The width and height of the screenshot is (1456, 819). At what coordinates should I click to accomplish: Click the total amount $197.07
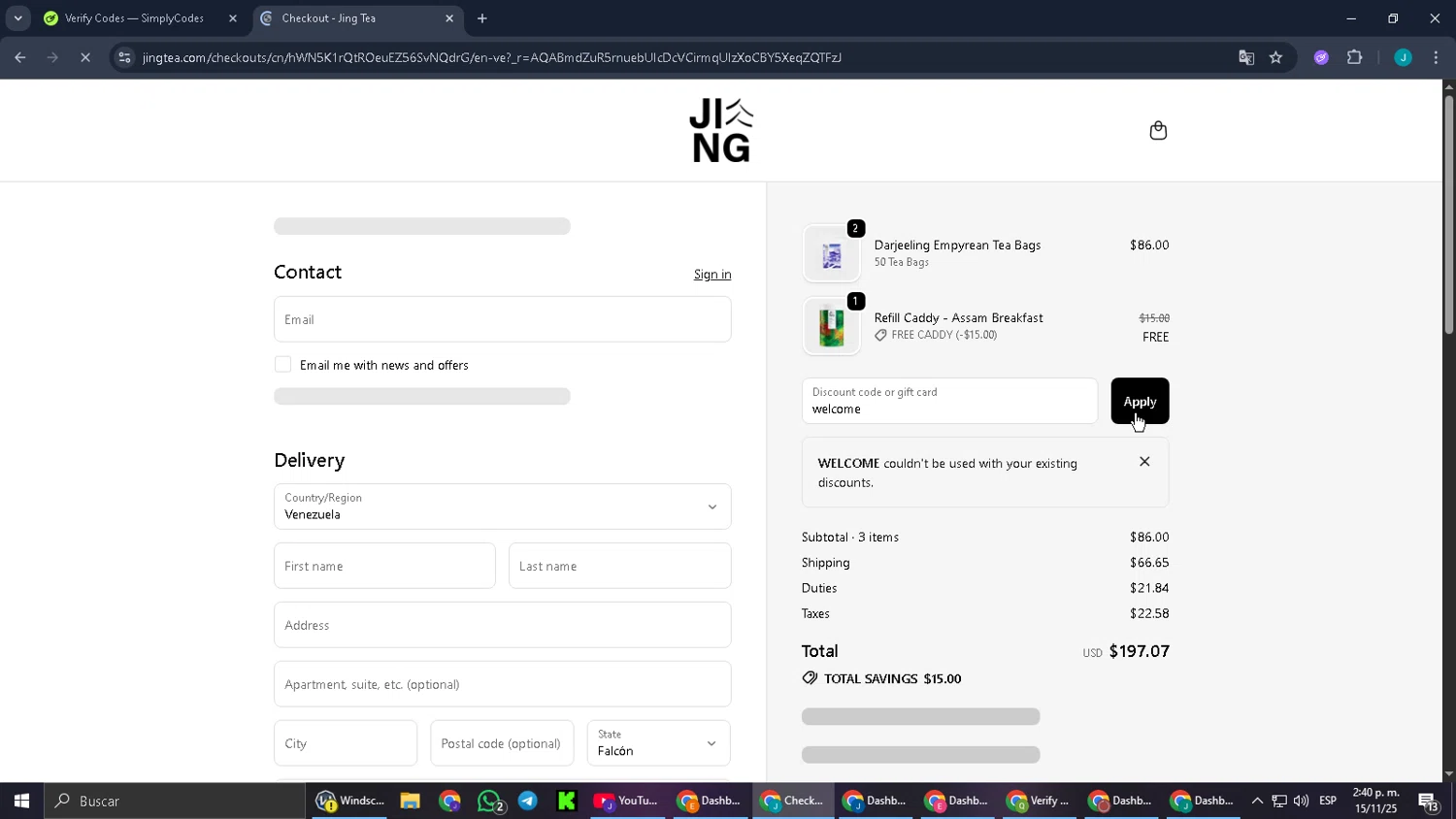(1139, 651)
